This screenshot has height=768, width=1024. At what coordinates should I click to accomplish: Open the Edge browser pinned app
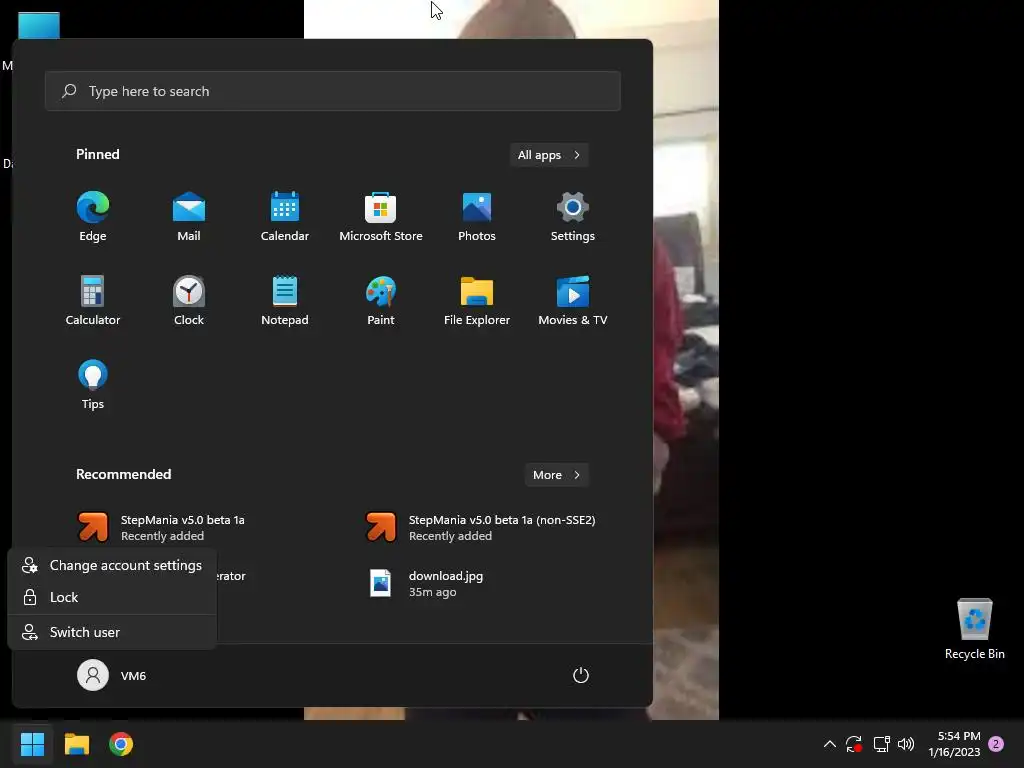[93, 217]
